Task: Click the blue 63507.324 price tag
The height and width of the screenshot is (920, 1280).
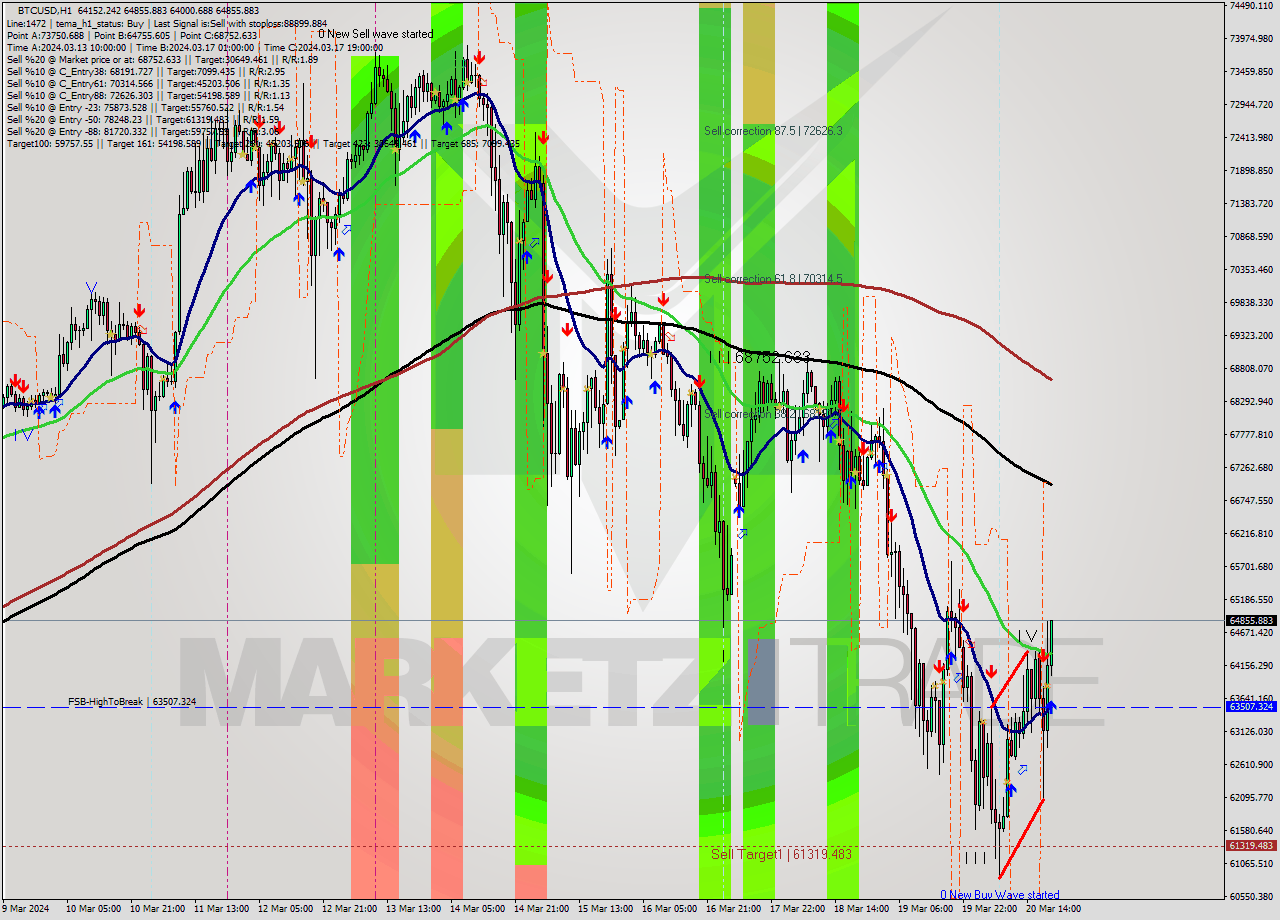Action: [1250, 706]
